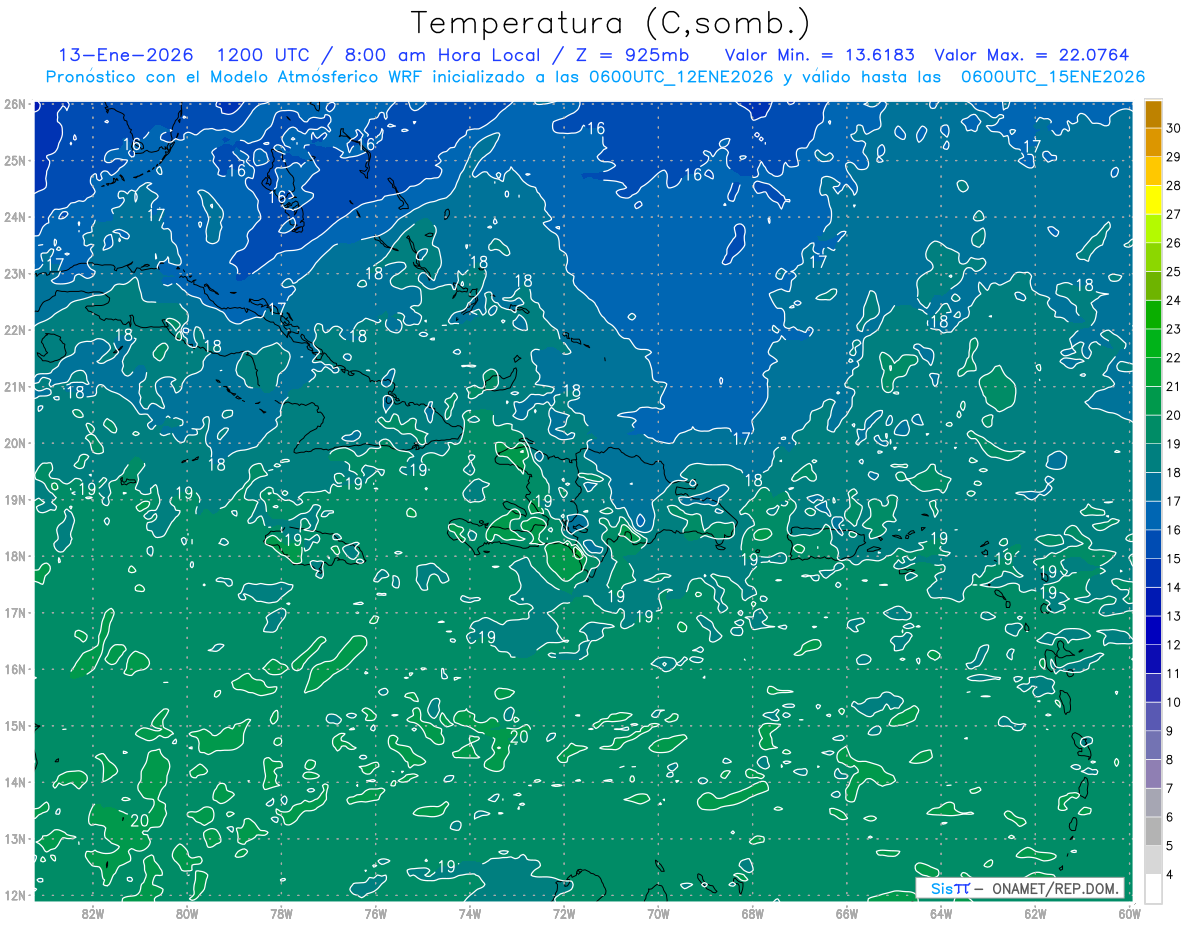Click the '60W' longitude axis label
This screenshot has width=1200, height=927.
(1129, 913)
